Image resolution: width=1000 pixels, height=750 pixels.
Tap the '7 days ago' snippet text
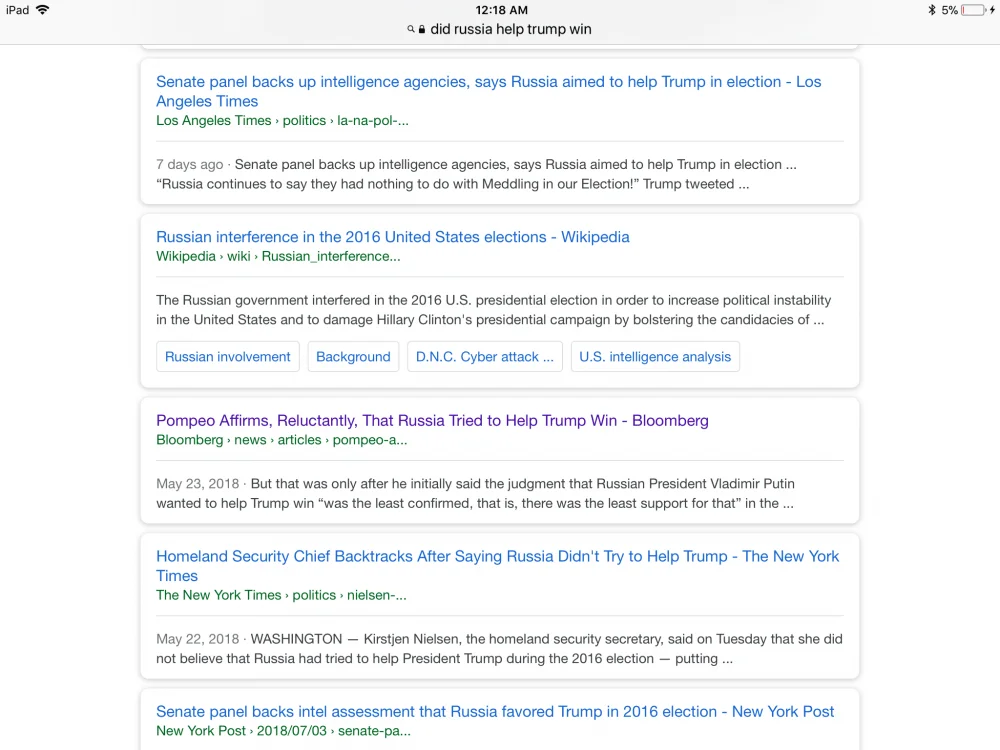point(476,174)
